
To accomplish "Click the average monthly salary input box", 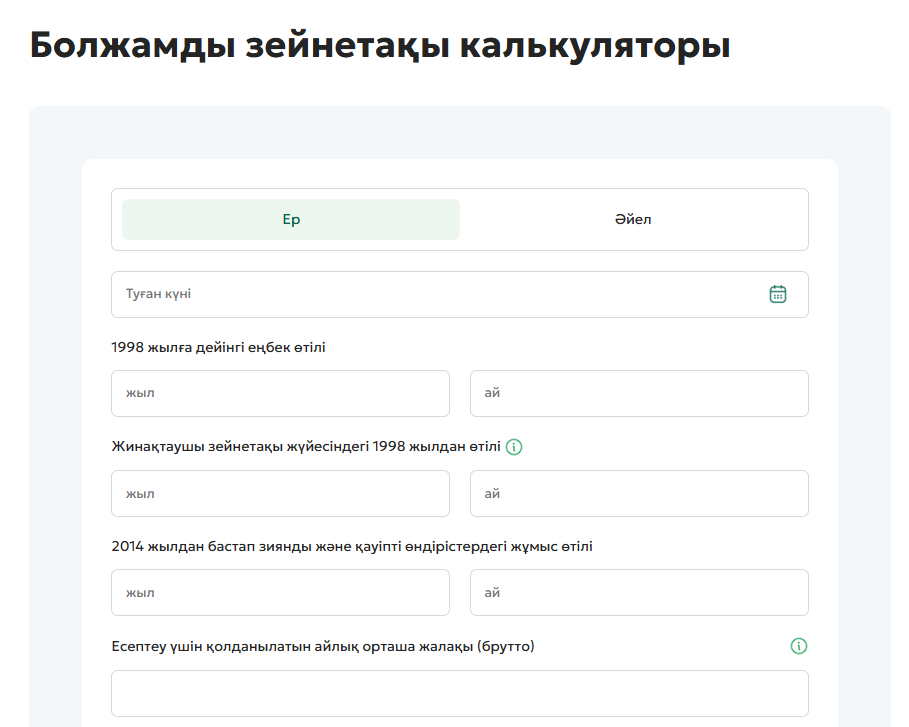I will [x=459, y=693].
